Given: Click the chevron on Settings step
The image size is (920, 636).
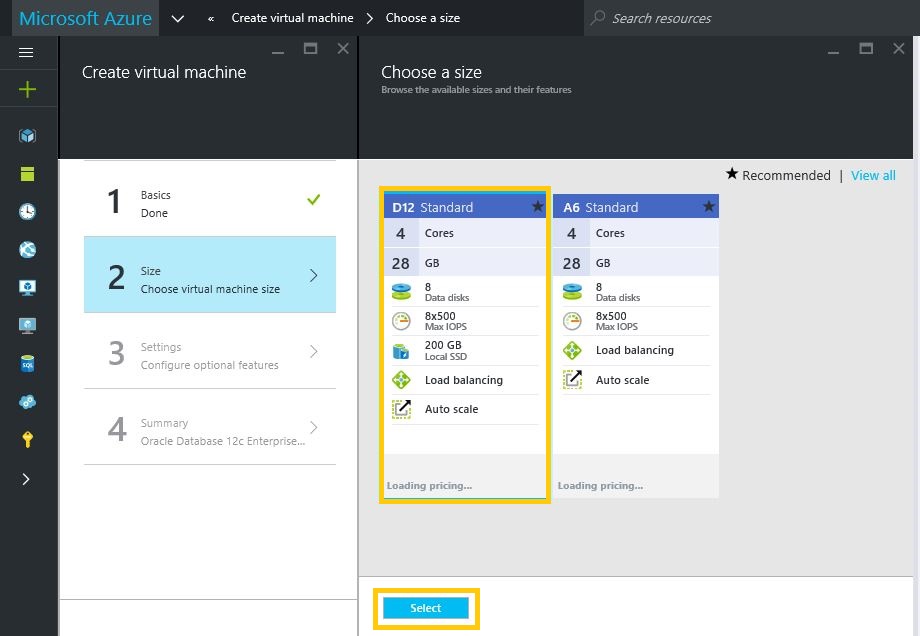Looking at the screenshot, I should (x=313, y=351).
